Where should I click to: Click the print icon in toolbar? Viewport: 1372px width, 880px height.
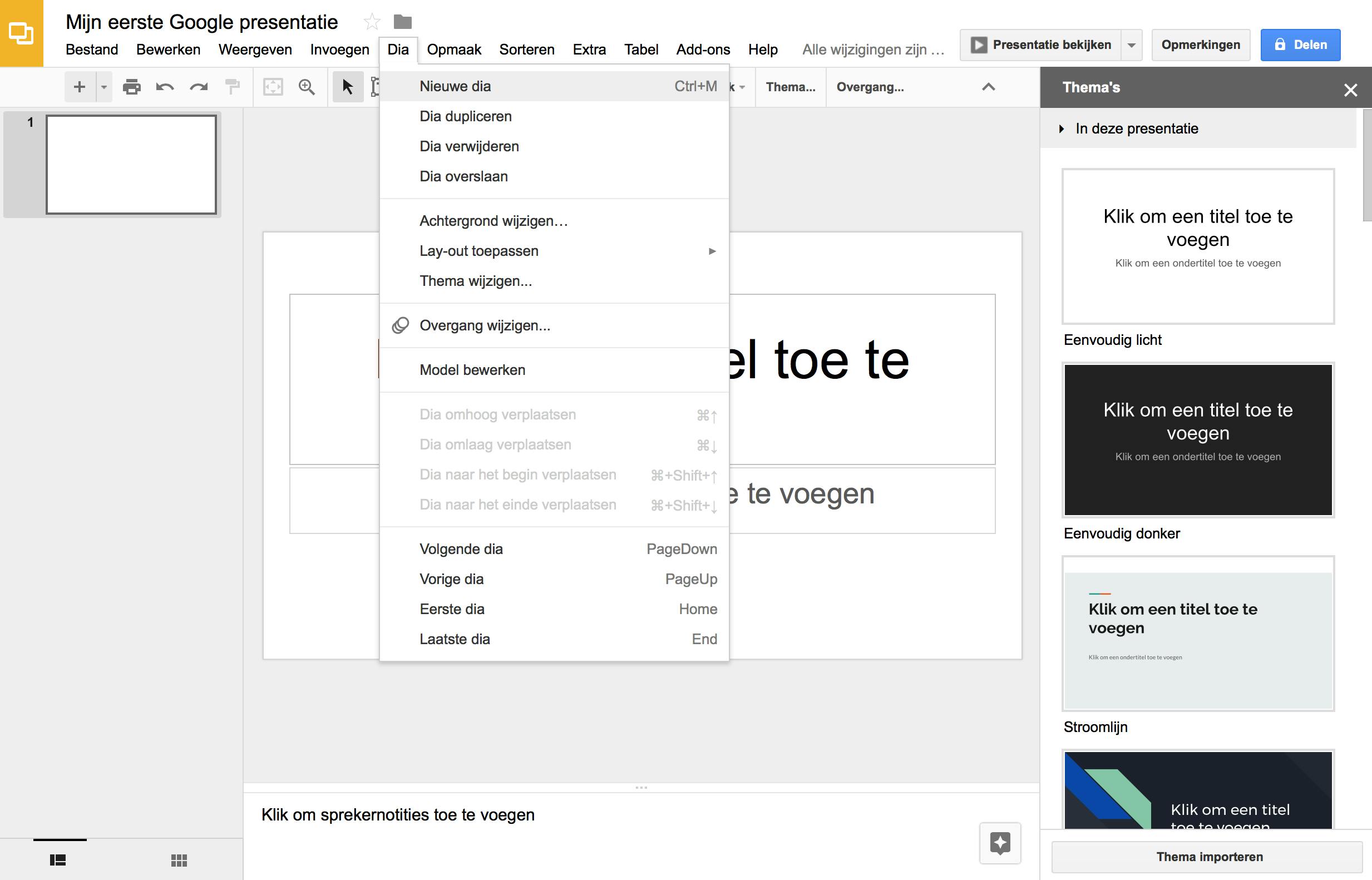(x=131, y=87)
